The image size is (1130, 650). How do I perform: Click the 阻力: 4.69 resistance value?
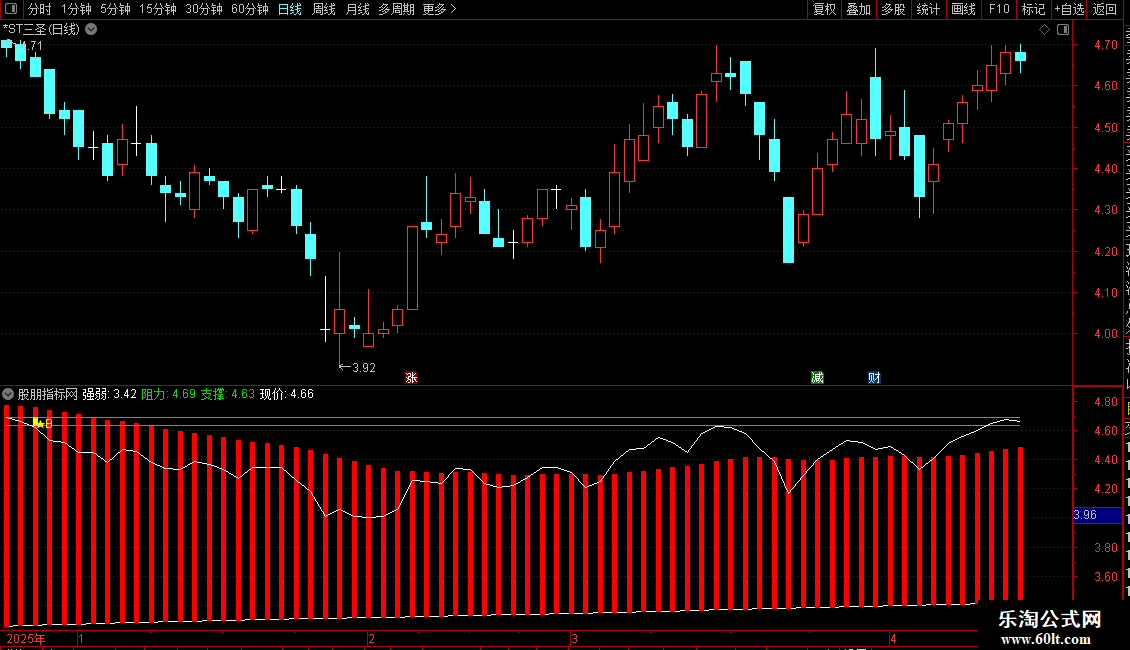169,394
